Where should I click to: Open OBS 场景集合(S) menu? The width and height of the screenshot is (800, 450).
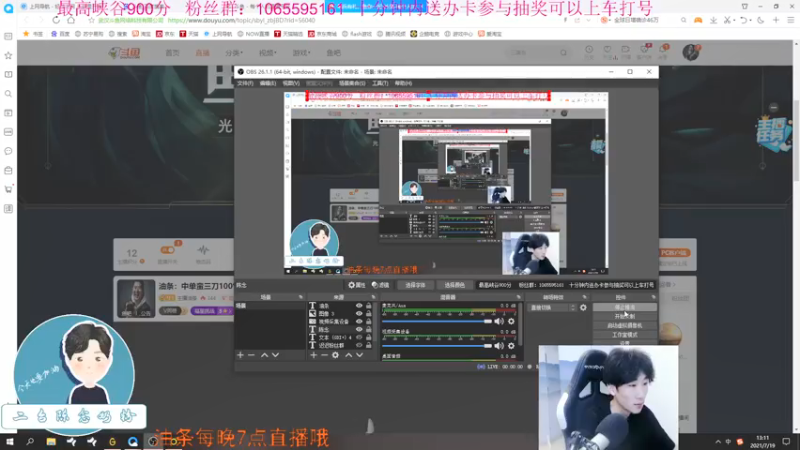(x=352, y=83)
